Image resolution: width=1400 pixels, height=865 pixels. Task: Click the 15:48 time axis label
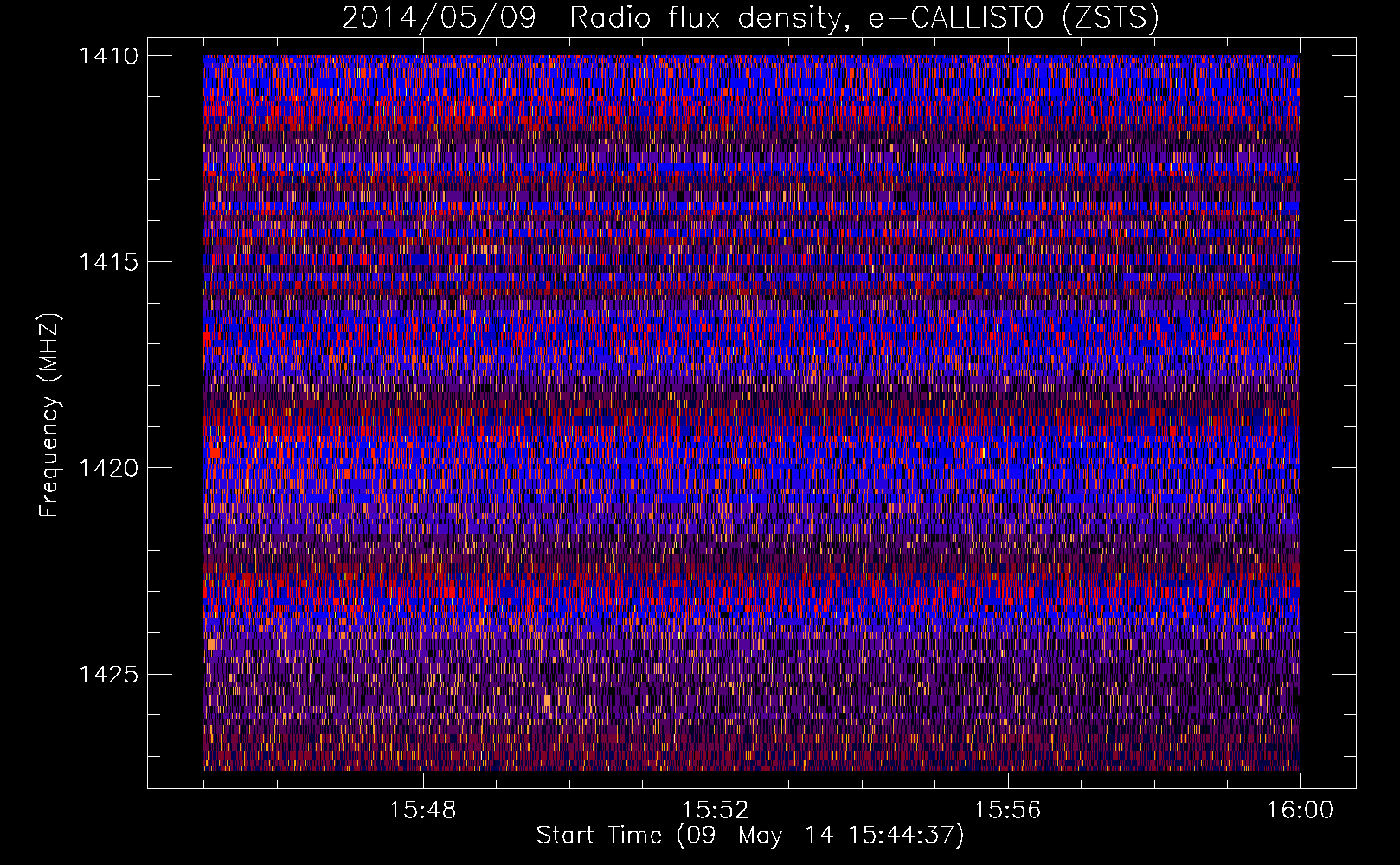tap(423, 811)
